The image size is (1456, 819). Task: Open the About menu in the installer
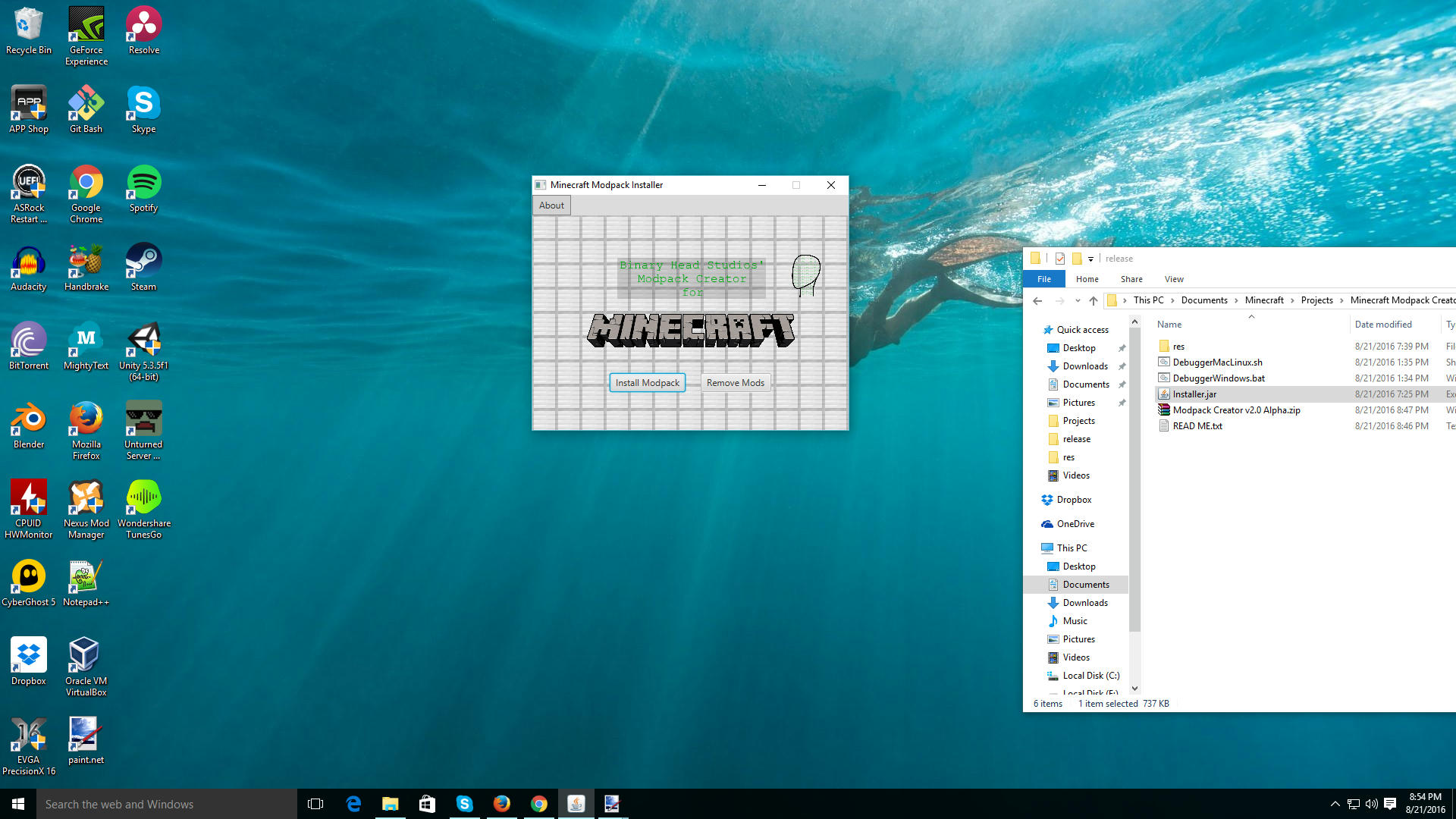[x=551, y=206]
